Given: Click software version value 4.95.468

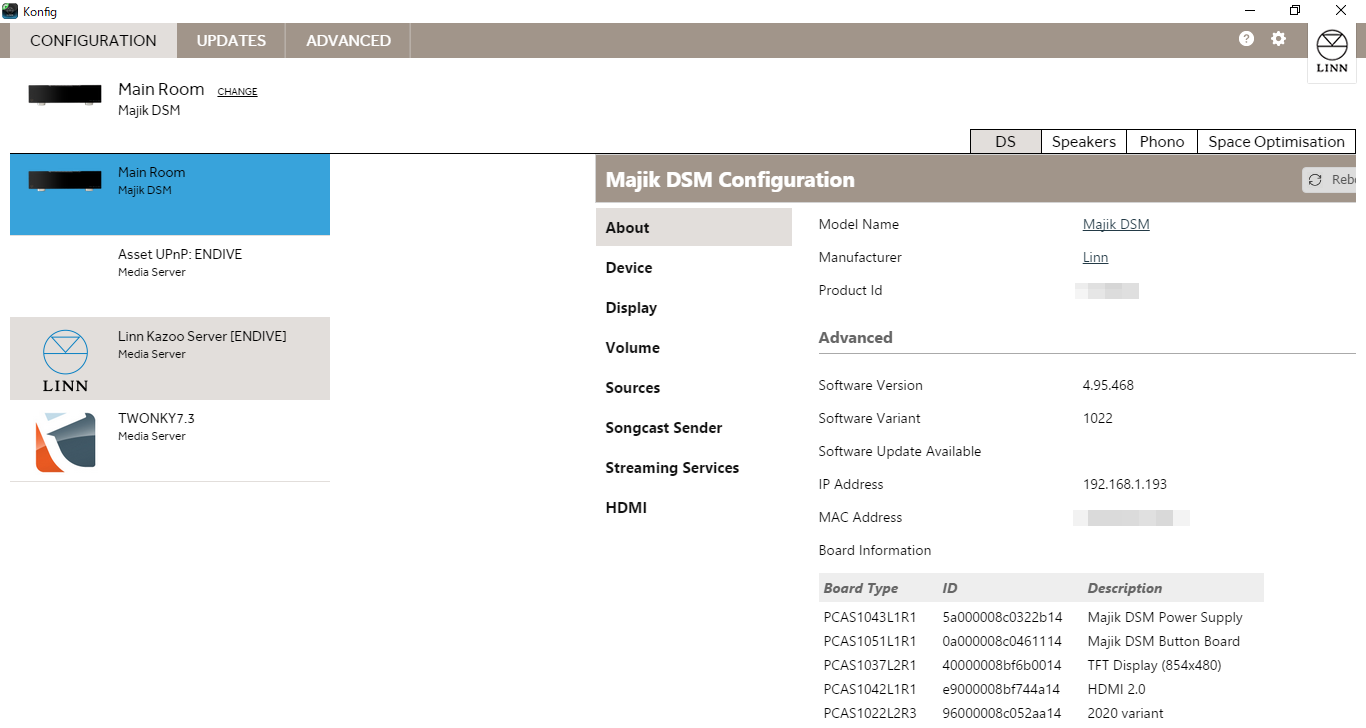Looking at the screenshot, I should (1108, 385).
